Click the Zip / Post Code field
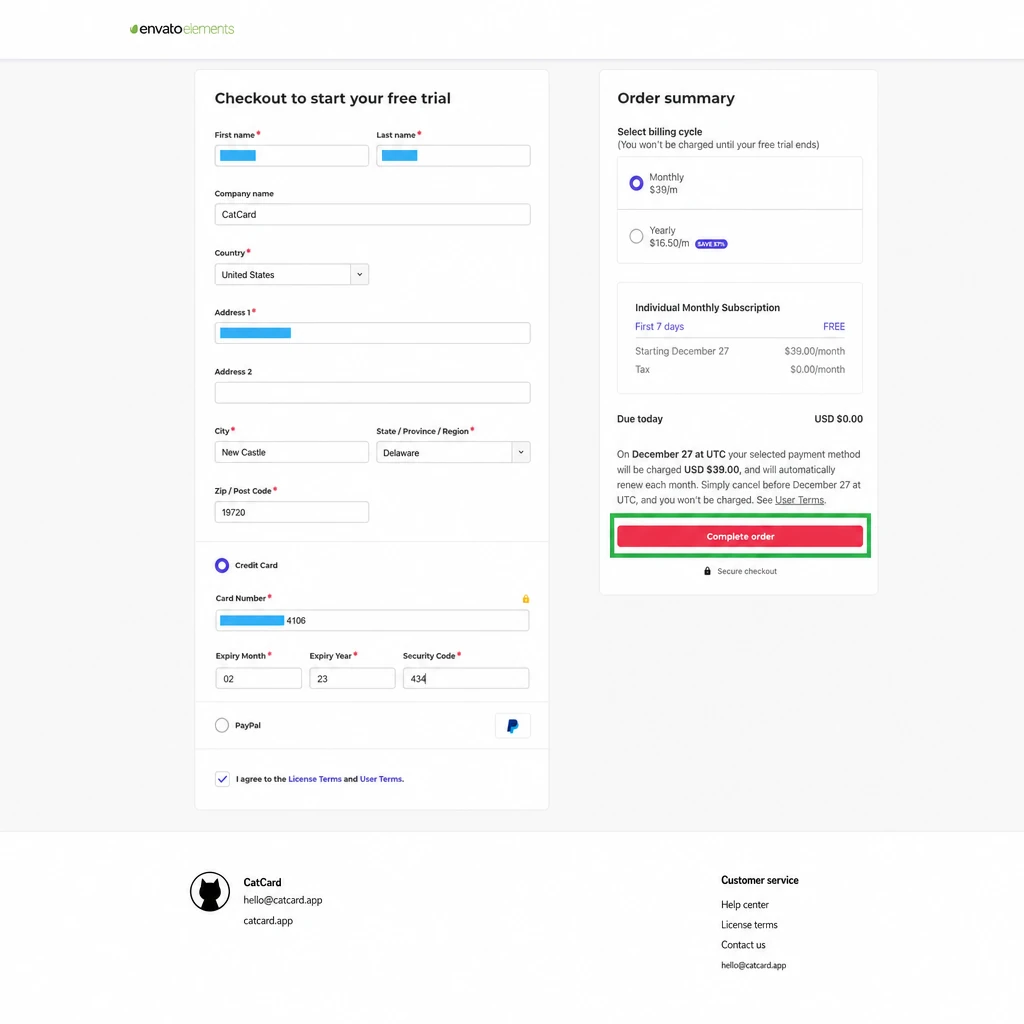 click(291, 512)
